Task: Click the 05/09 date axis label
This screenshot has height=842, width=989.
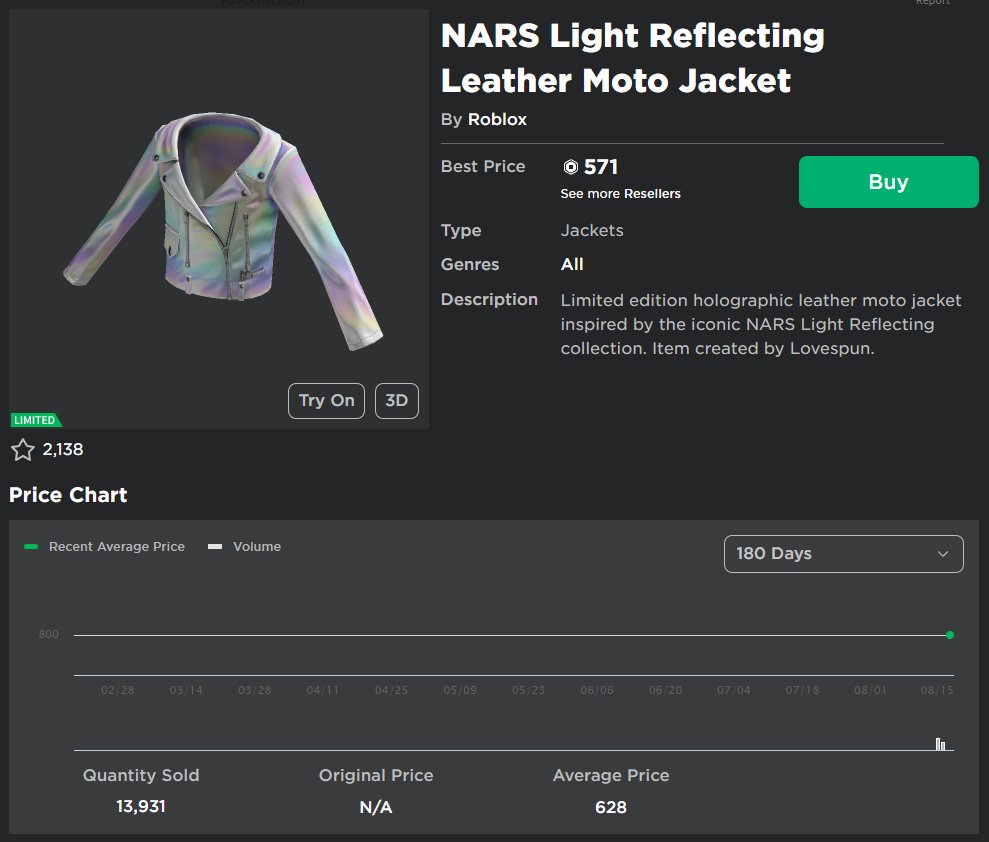Action: [x=460, y=690]
